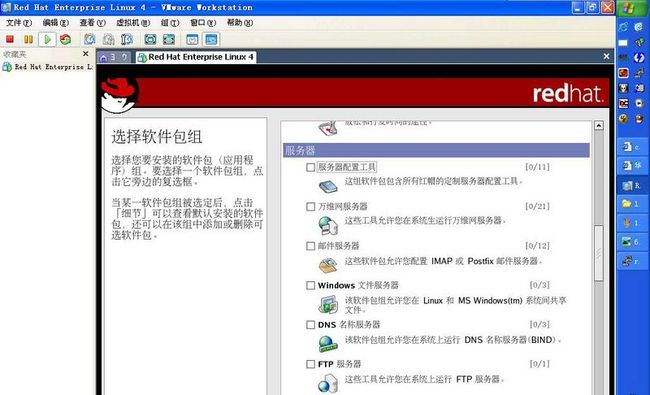Open the 窗口(W) menu
The image size is (650, 395).
[x=203, y=23]
